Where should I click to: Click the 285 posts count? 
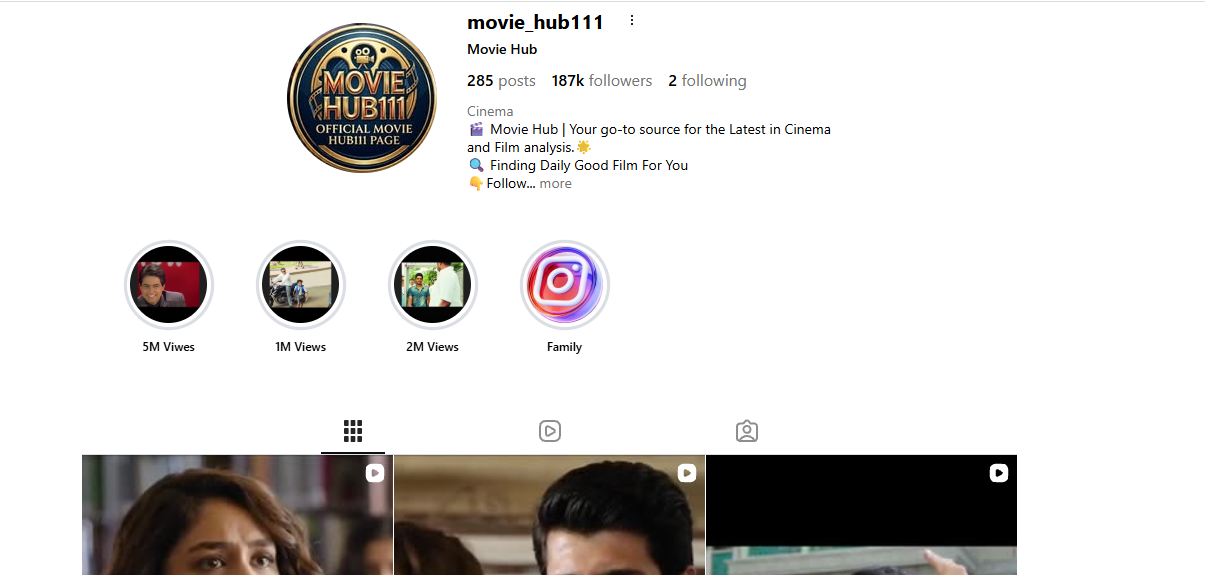point(501,81)
